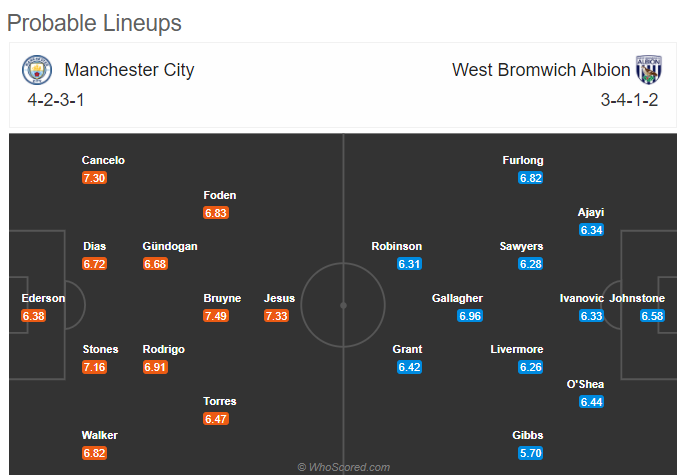Click the O'Shea 6.44 rating badge
The height and width of the screenshot is (475, 681).
(x=592, y=402)
